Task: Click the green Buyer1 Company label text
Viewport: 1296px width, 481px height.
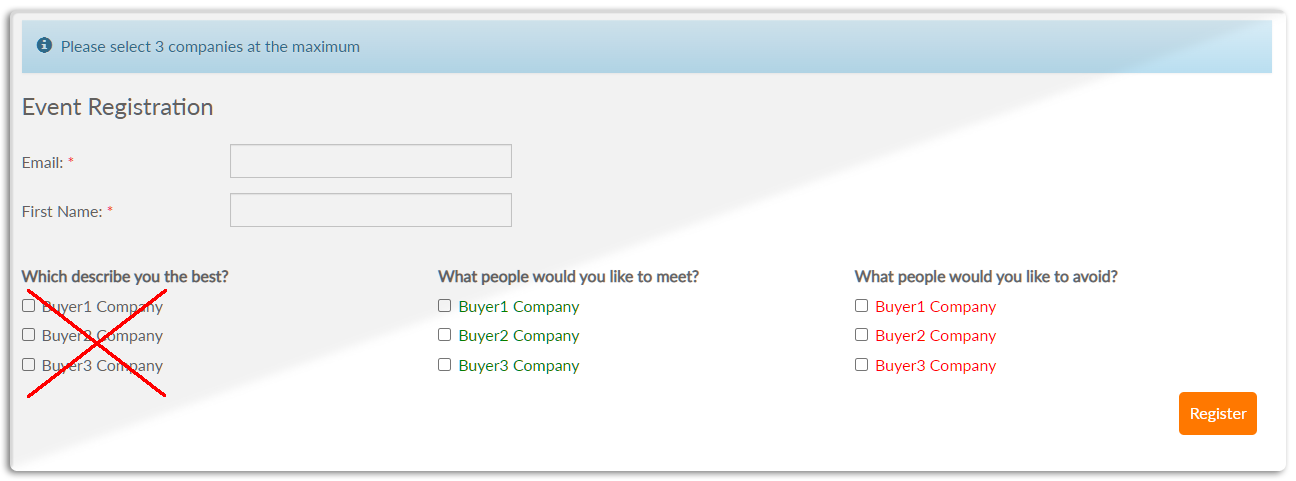Action: tap(518, 307)
